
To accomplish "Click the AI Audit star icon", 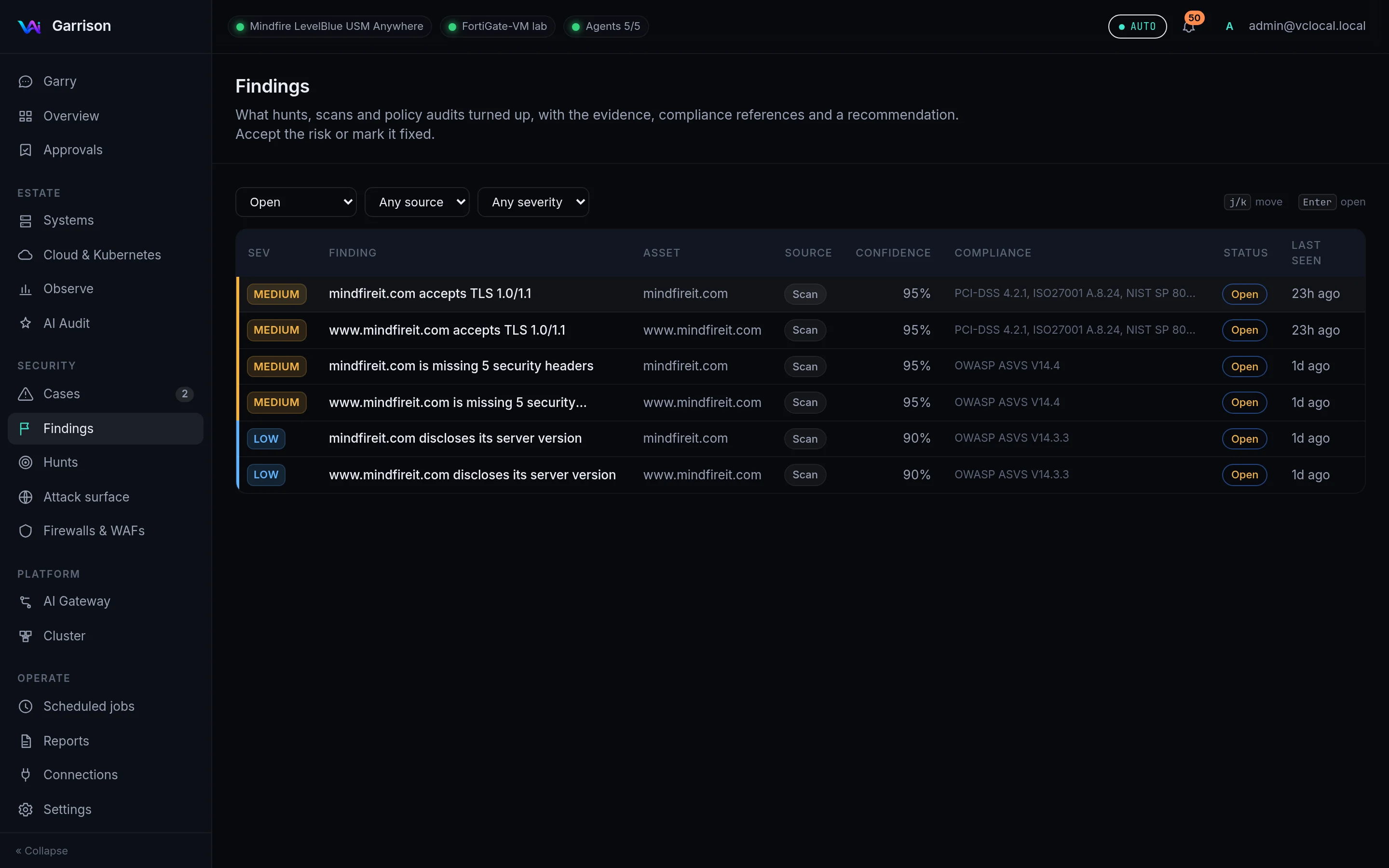I will coord(25,323).
